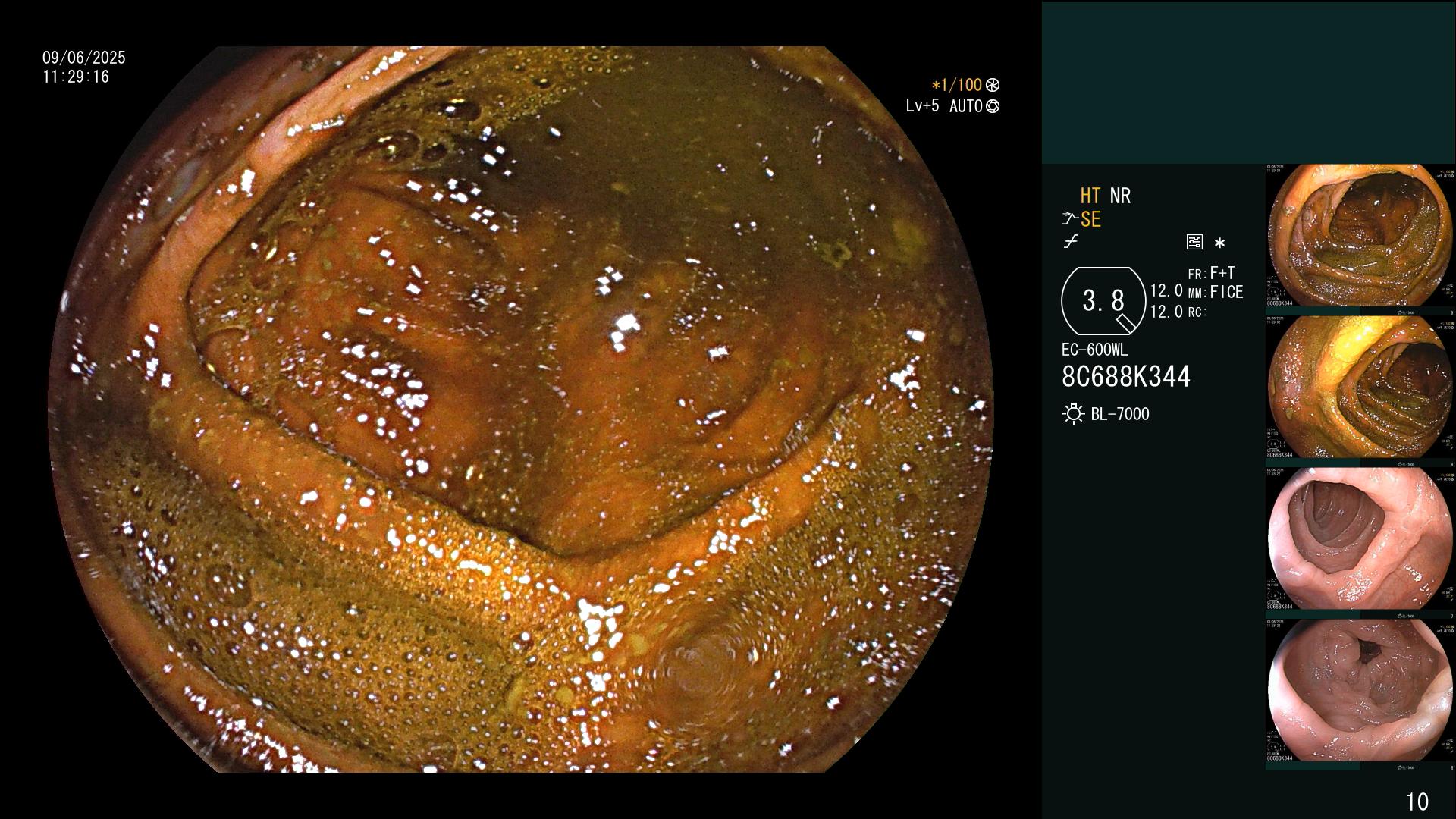Image resolution: width=1456 pixels, height=819 pixels.
Task: Click the BL-7000 light source label
Action: pyautogui.click(x=1120, y=414)
